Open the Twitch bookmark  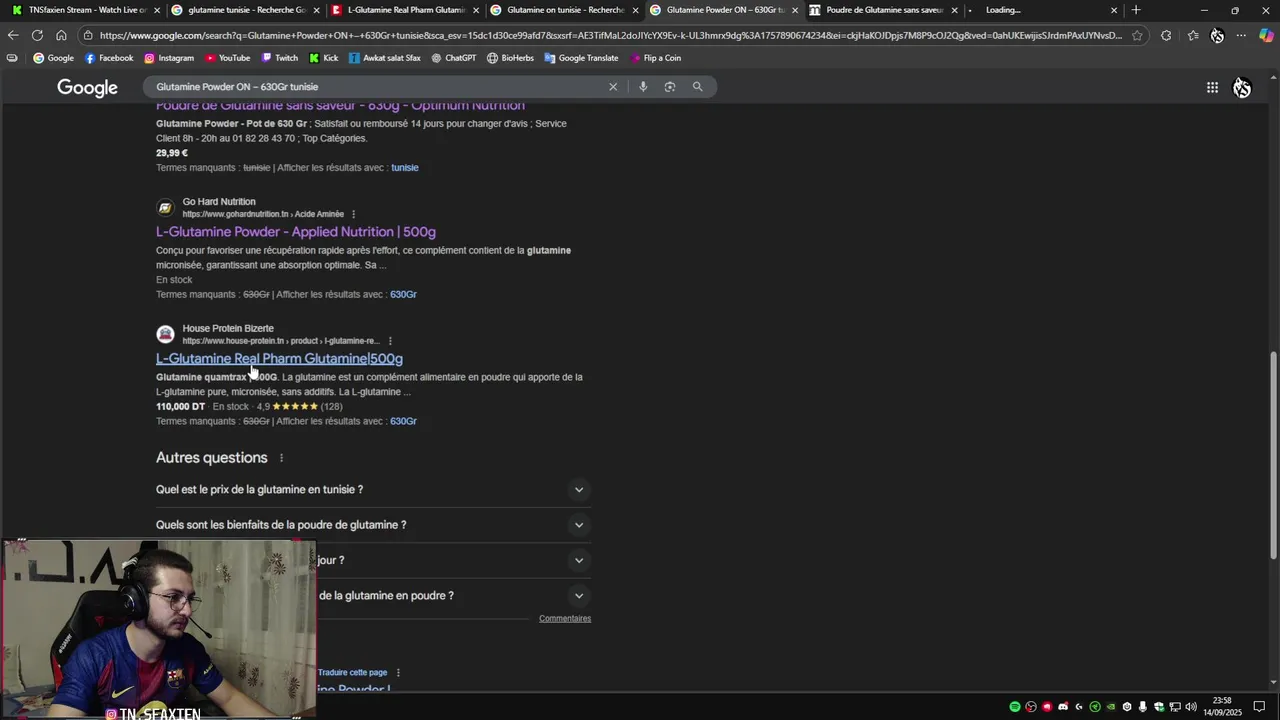pyautogui.click(x=279, y=58)
